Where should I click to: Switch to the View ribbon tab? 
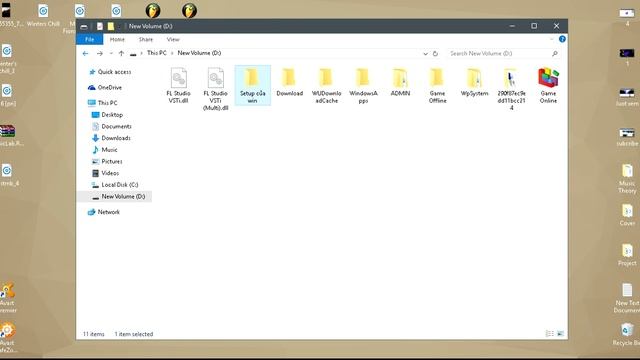click(173, 39)
